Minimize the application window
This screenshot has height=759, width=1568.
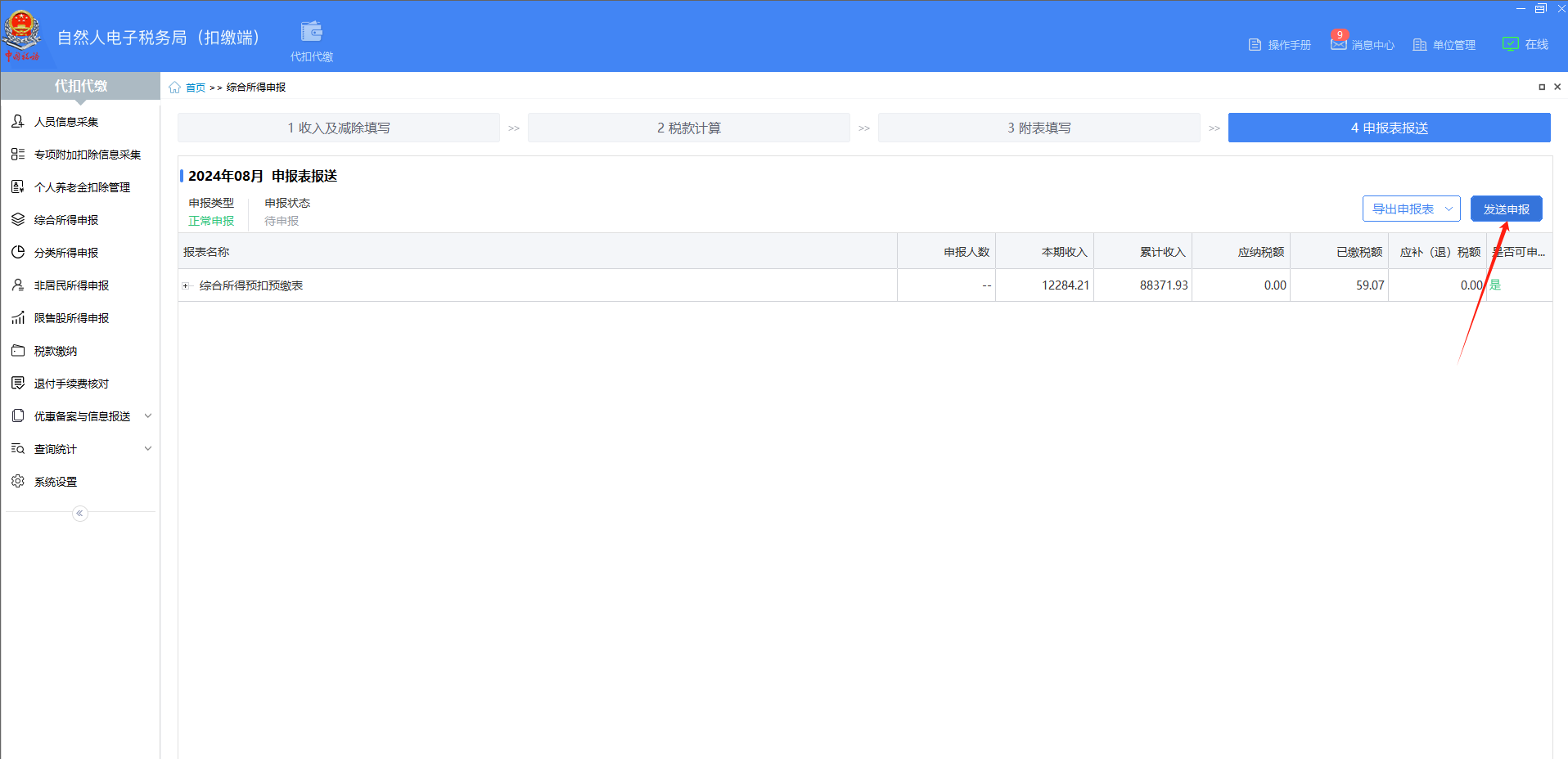tap(1521, 8)
